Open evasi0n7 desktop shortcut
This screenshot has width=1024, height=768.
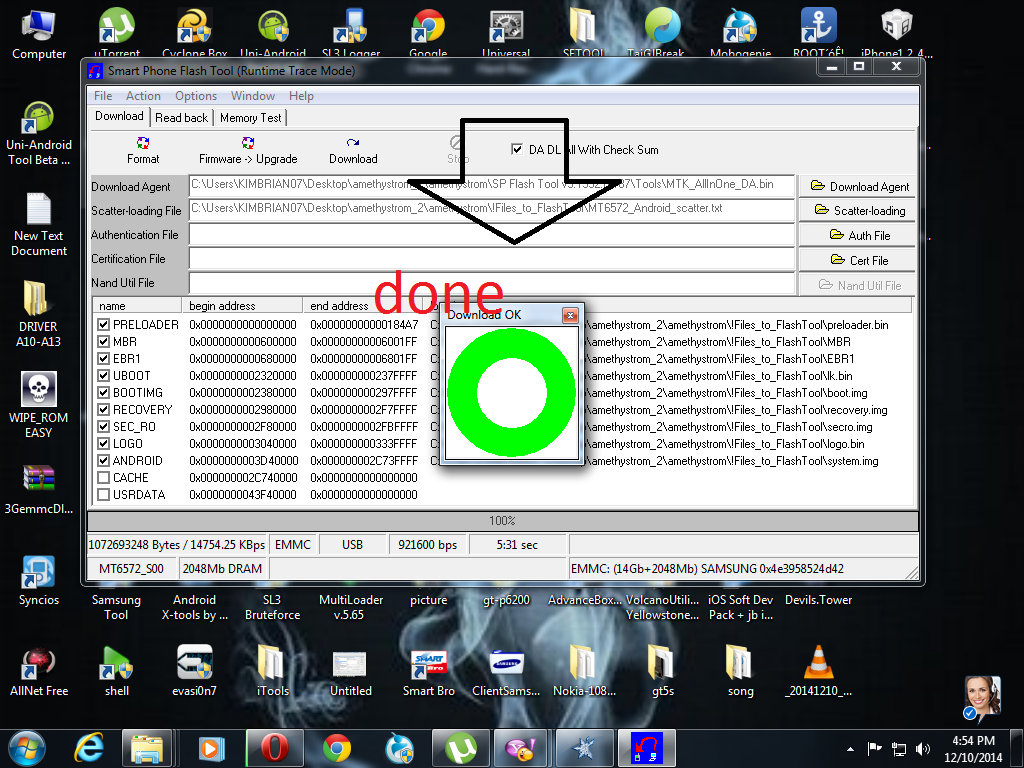(194, 663)
